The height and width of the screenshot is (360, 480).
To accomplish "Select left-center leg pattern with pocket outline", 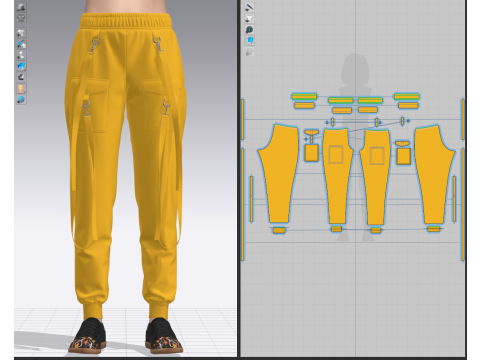I will [337, 187].
